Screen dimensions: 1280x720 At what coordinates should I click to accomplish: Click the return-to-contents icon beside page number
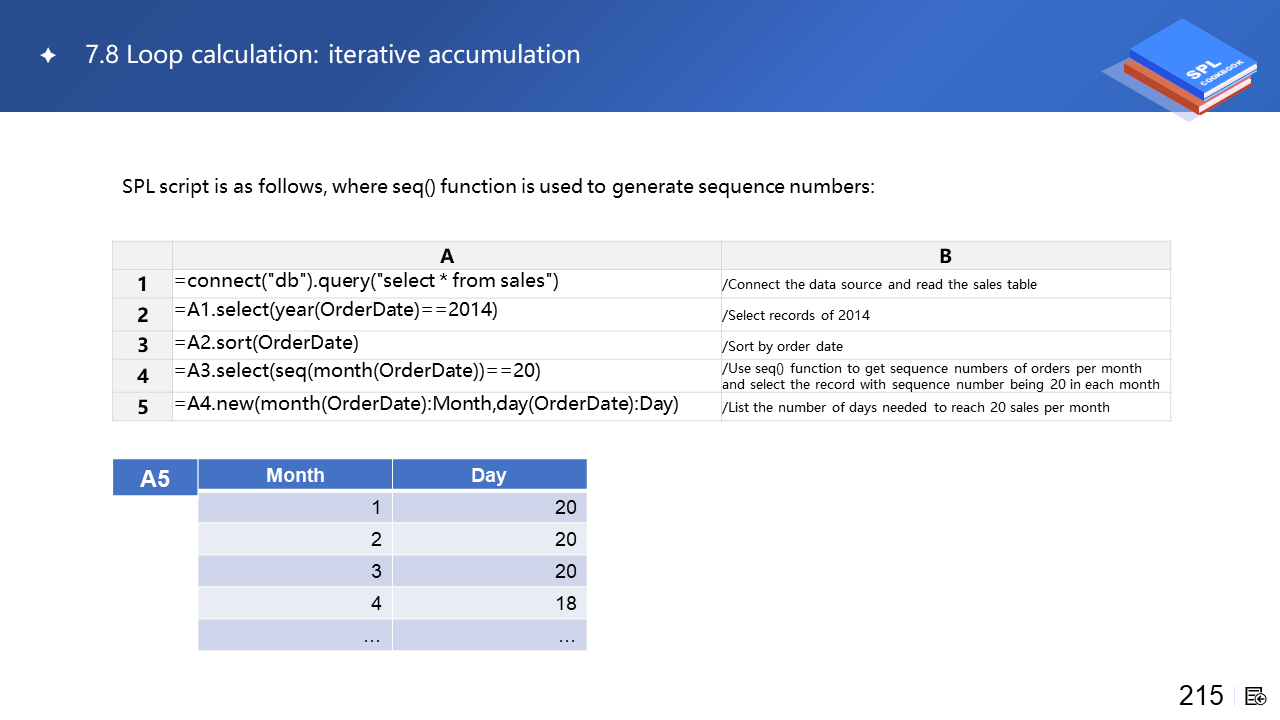1256,696
